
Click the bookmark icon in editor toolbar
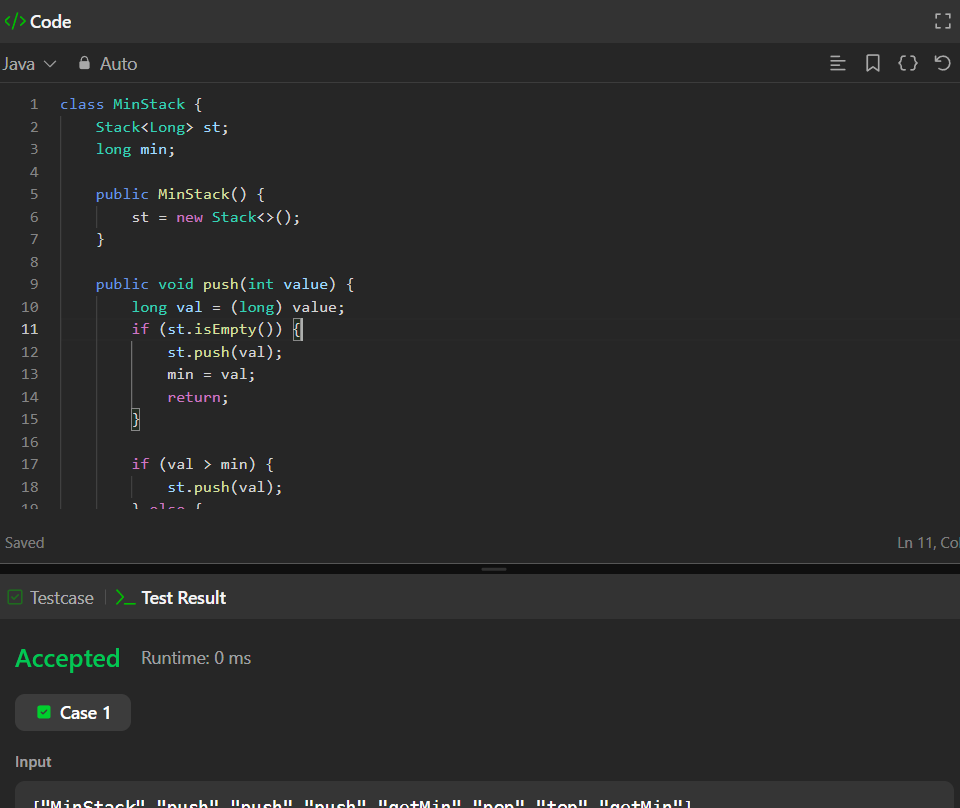872,63
